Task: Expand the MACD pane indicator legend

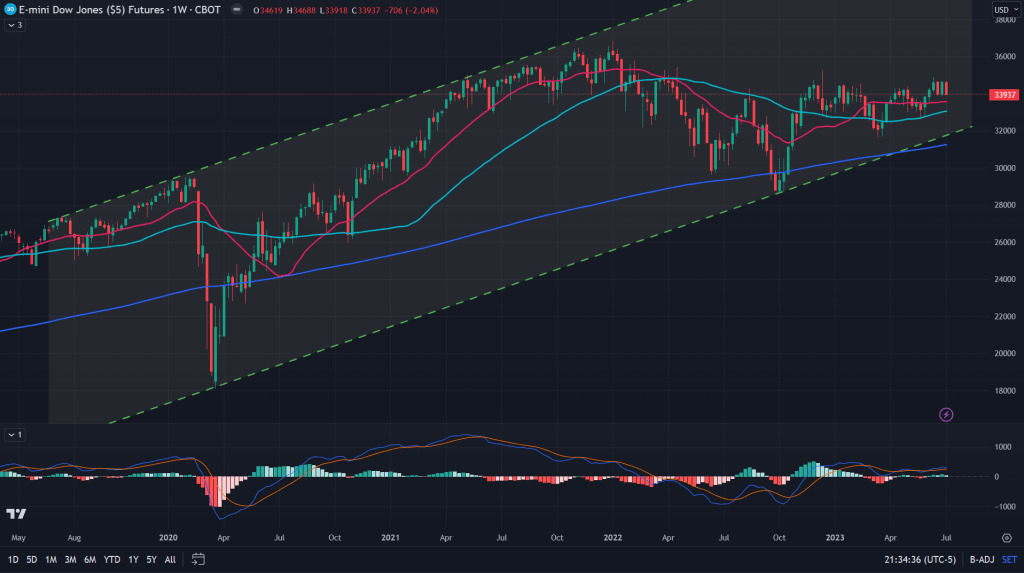Action: point(14,435)
